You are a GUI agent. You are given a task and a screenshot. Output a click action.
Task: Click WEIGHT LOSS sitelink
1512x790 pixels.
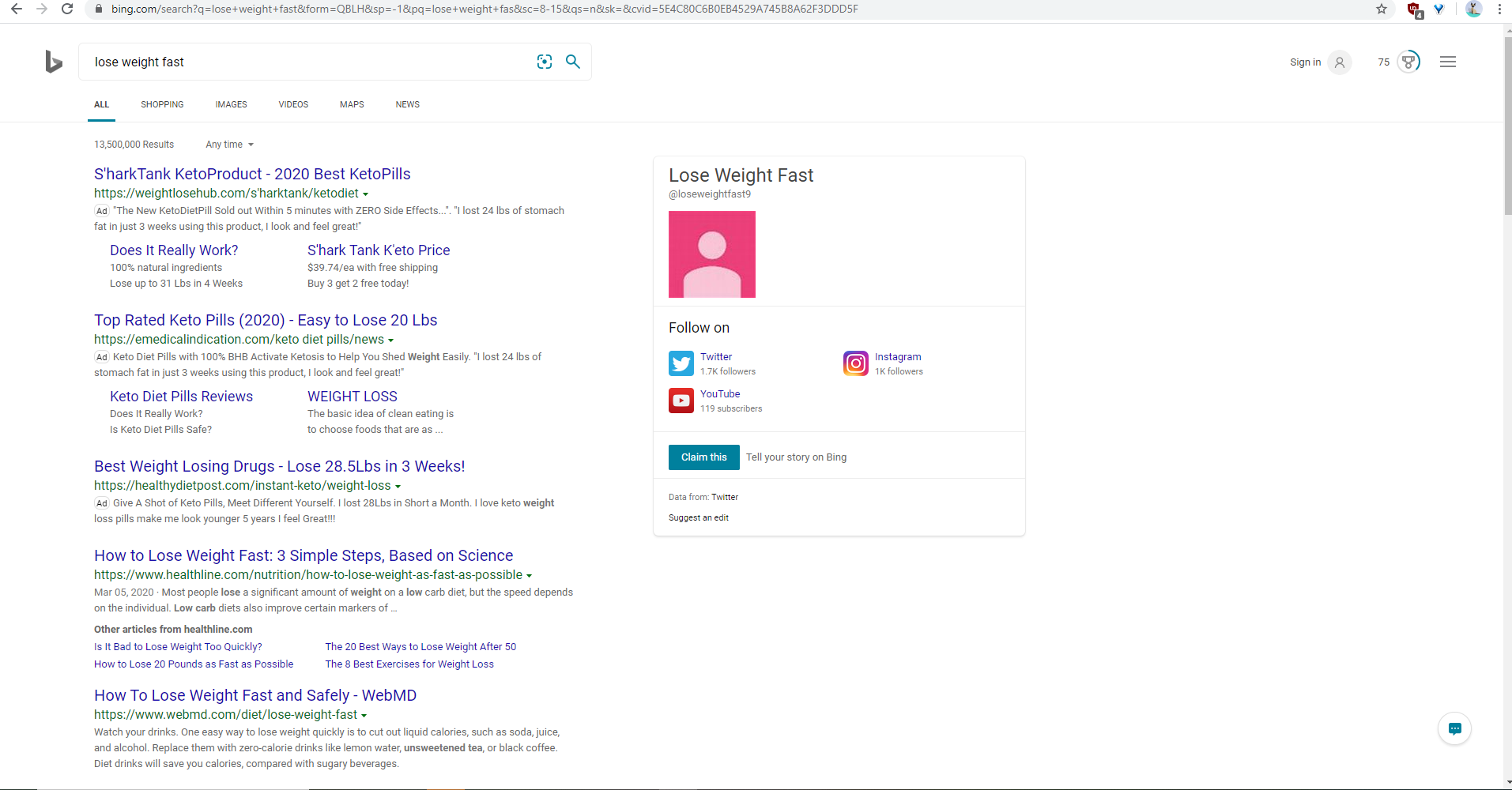(353, 397)
